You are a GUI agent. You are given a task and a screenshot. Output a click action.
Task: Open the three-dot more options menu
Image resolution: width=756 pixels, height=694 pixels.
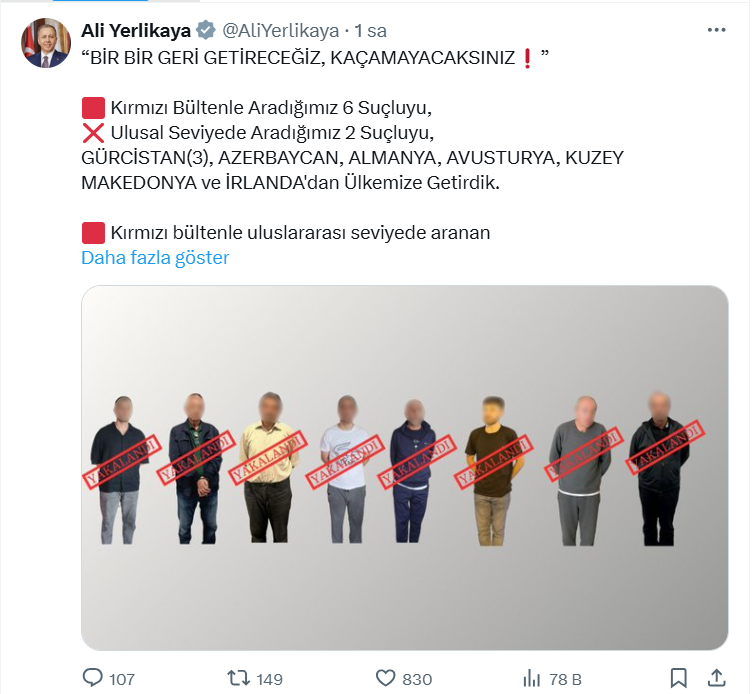[x=716, y=30]
